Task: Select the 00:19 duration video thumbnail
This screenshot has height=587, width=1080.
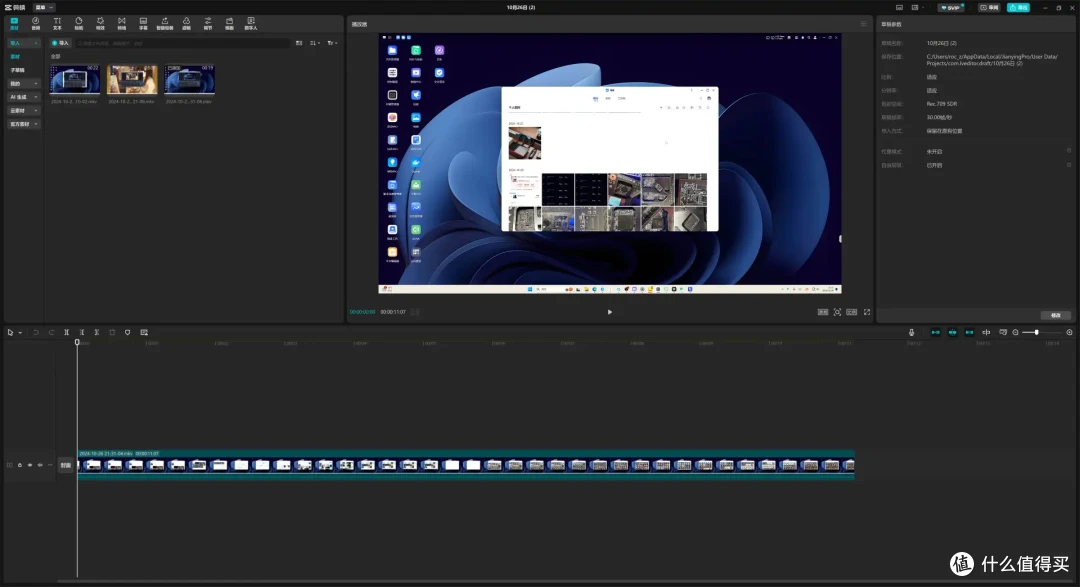Action: pyautogui.click(x=189, y=79)
